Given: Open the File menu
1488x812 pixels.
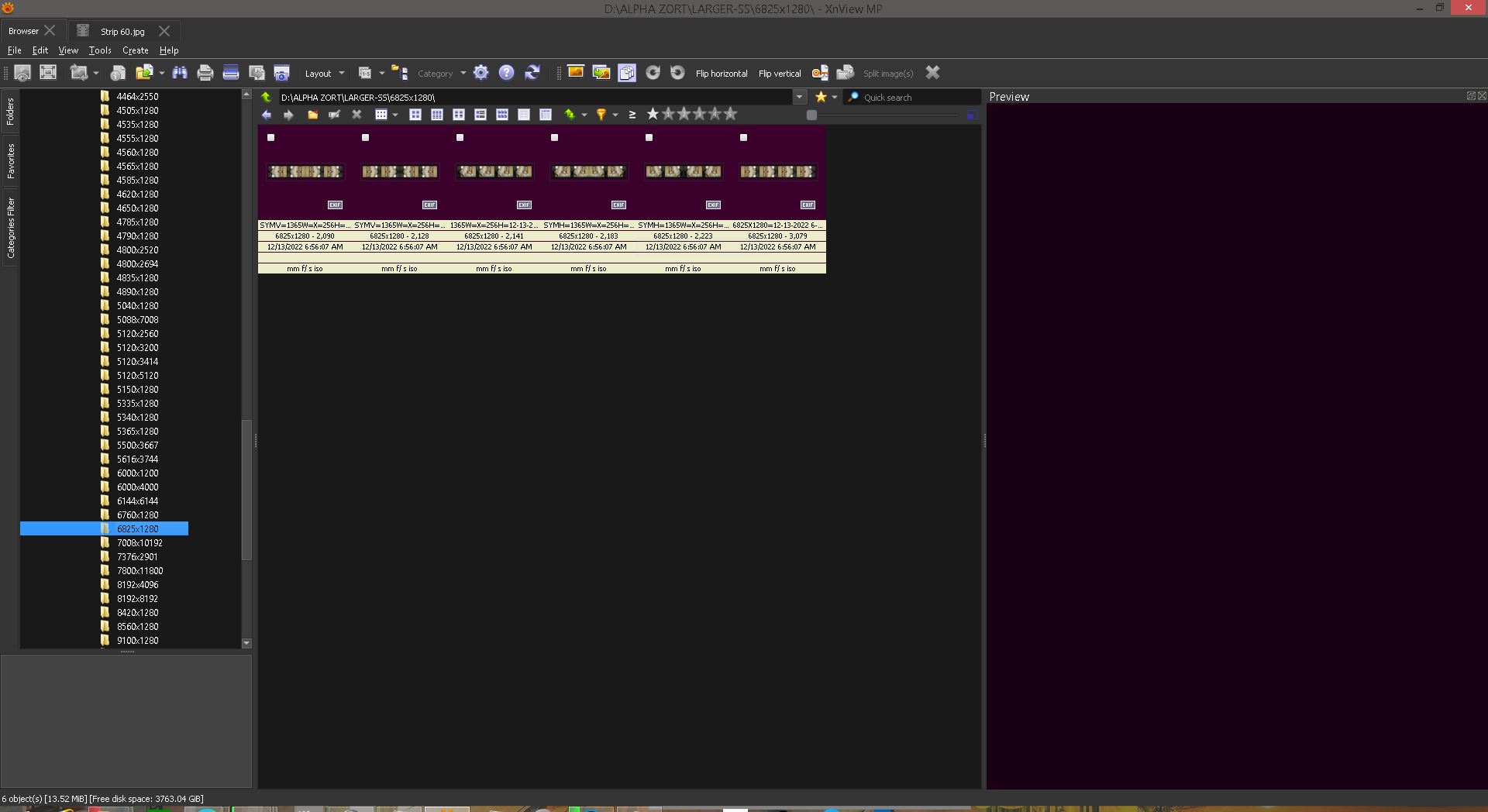Looking at the screenshot, I should [14, 50].
